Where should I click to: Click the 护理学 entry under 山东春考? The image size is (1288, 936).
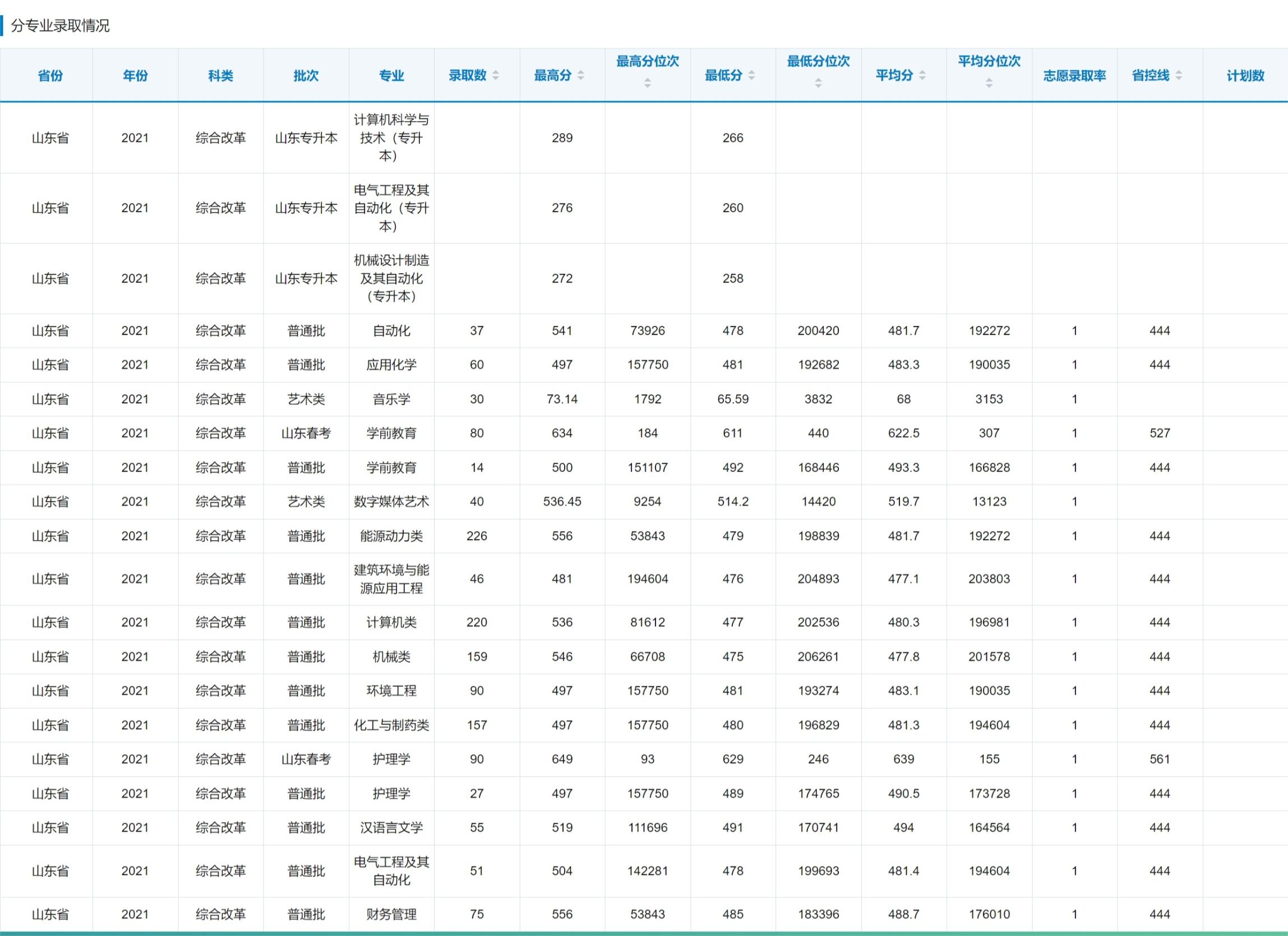pos(391,759)
